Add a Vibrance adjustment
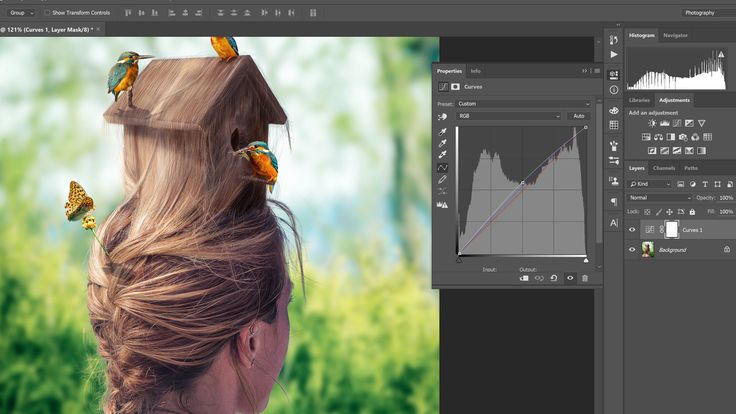The height and width of the screenshot is (414, 736). click(x=701, y=123)
